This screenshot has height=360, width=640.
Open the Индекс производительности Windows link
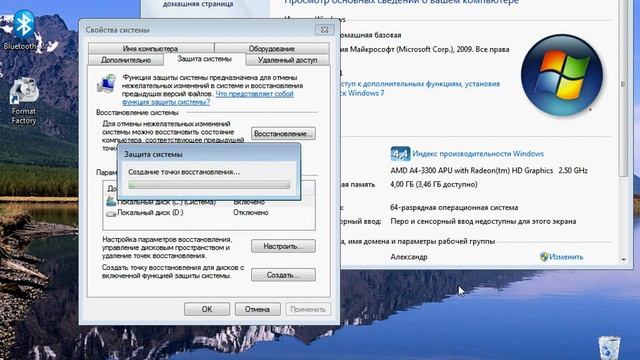point(478,153)
